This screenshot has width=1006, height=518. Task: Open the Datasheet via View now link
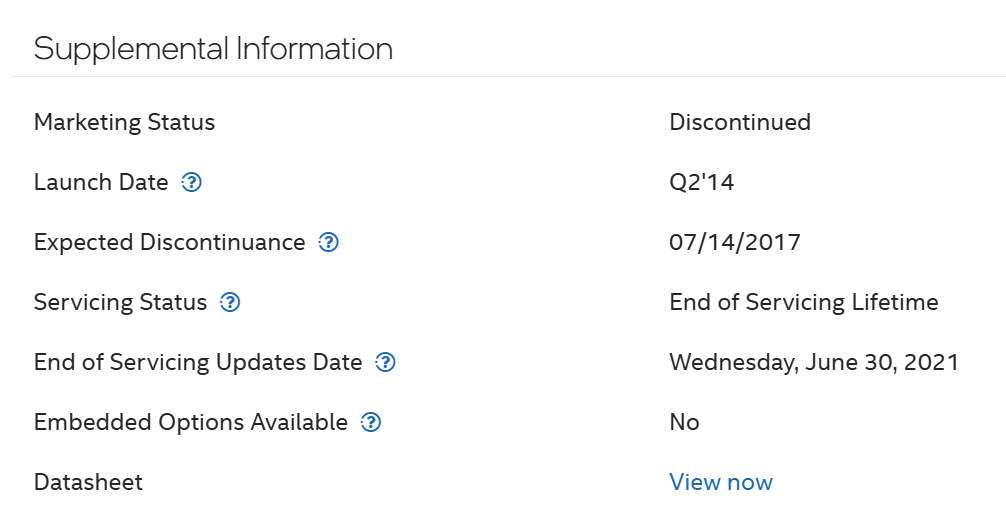coord(720,483)
